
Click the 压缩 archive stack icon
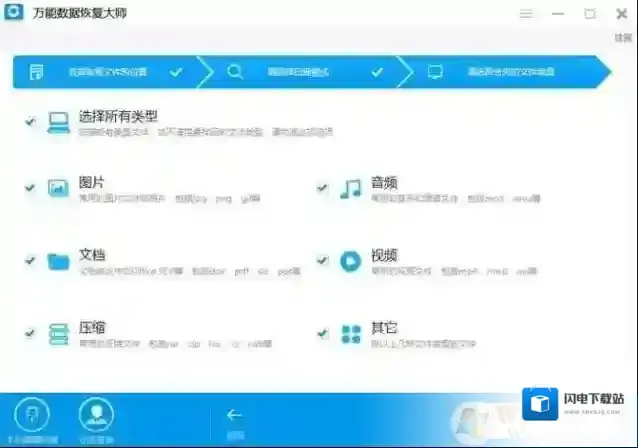58,334
